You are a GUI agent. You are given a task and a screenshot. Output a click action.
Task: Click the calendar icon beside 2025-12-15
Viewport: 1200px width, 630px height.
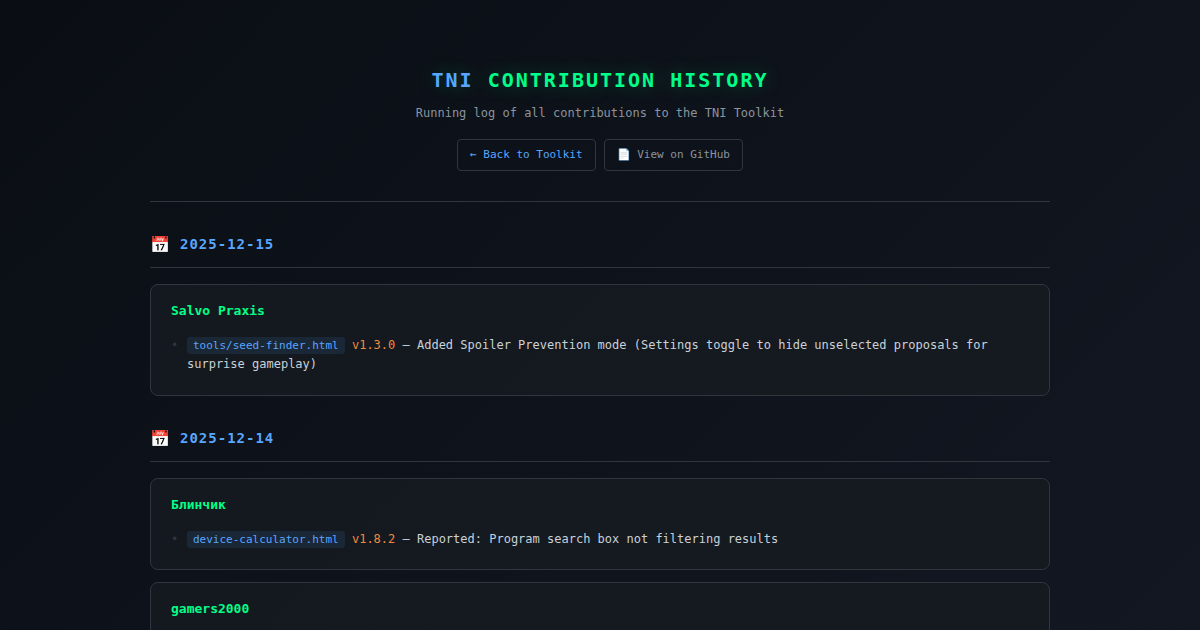click(x=160, y=244)
